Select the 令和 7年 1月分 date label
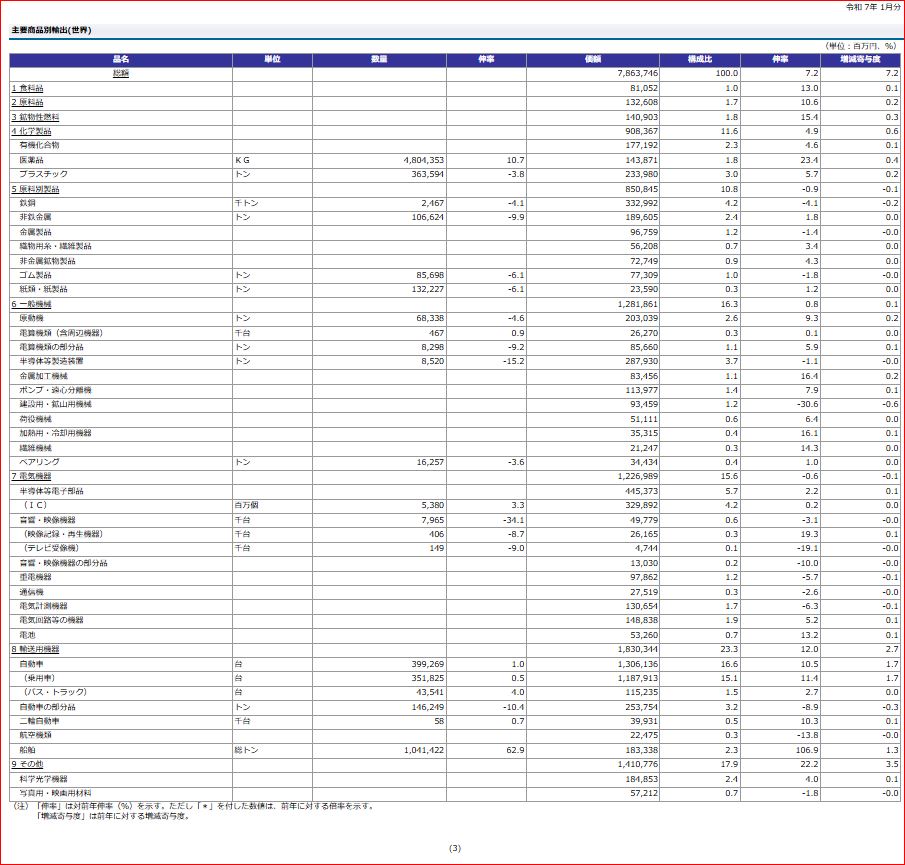This screenshot has height=865, width=905. click(x=873, y=7)
